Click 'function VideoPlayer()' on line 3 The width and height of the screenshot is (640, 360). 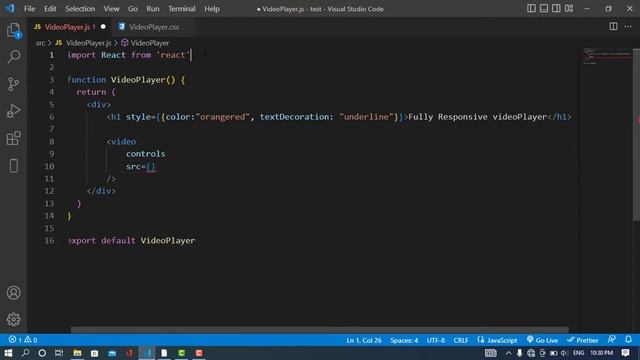(122, 80)
